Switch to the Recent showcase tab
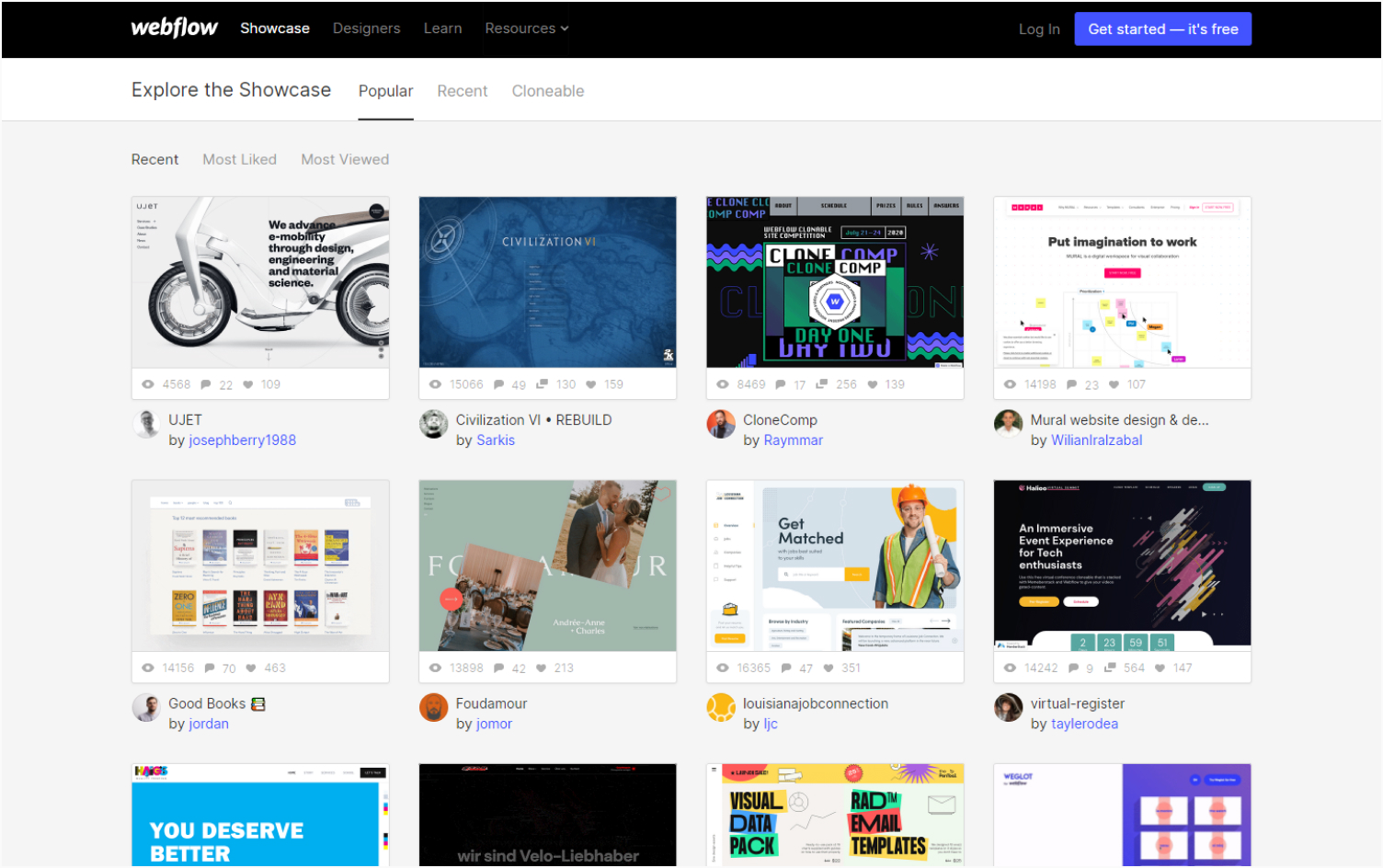1383x868 pixels. tap(462, 91)
